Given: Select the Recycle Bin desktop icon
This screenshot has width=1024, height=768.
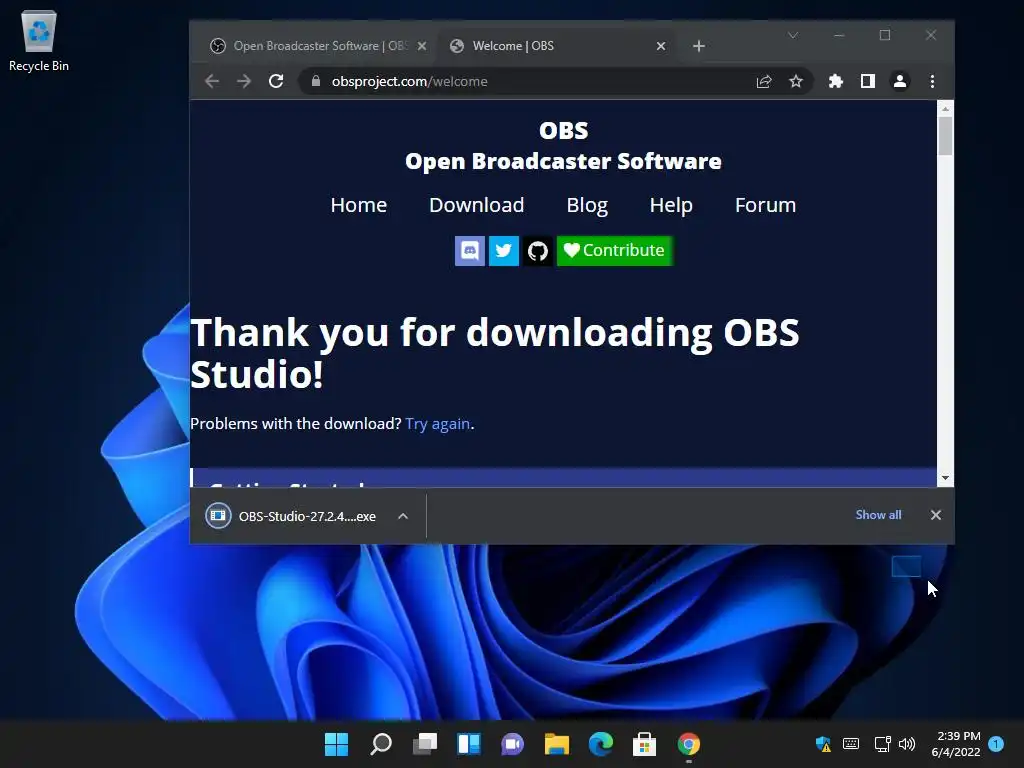Looking at the screenshot, I should tap(39, 41).
